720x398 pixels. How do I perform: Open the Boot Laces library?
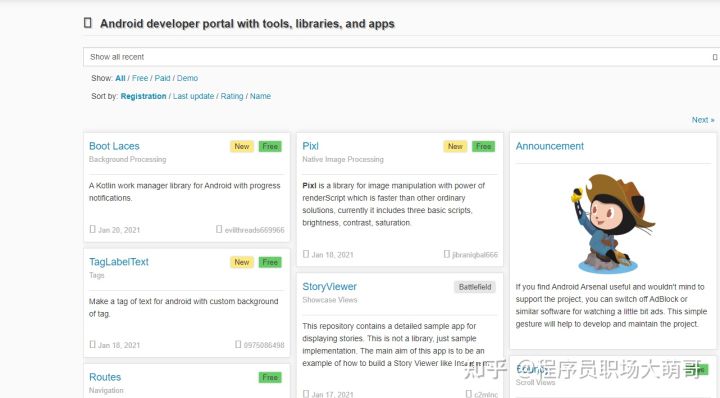[114, 146]
